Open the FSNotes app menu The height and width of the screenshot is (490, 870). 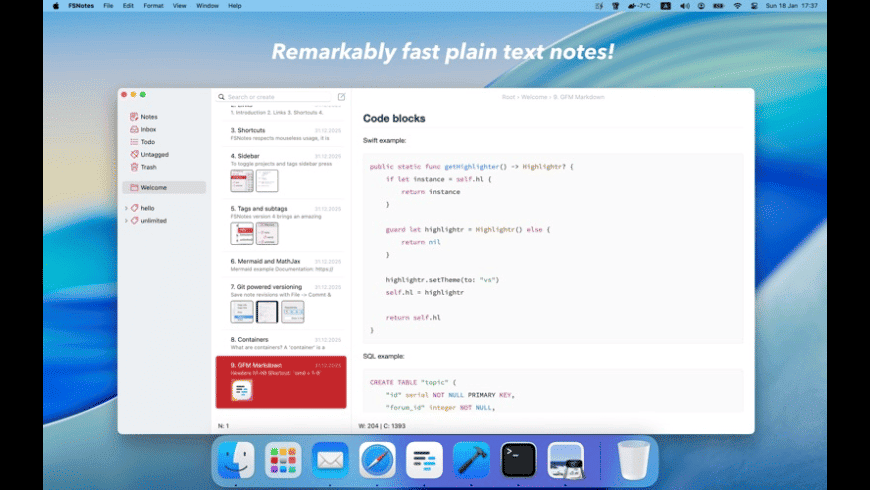click(x=81, y=6)
